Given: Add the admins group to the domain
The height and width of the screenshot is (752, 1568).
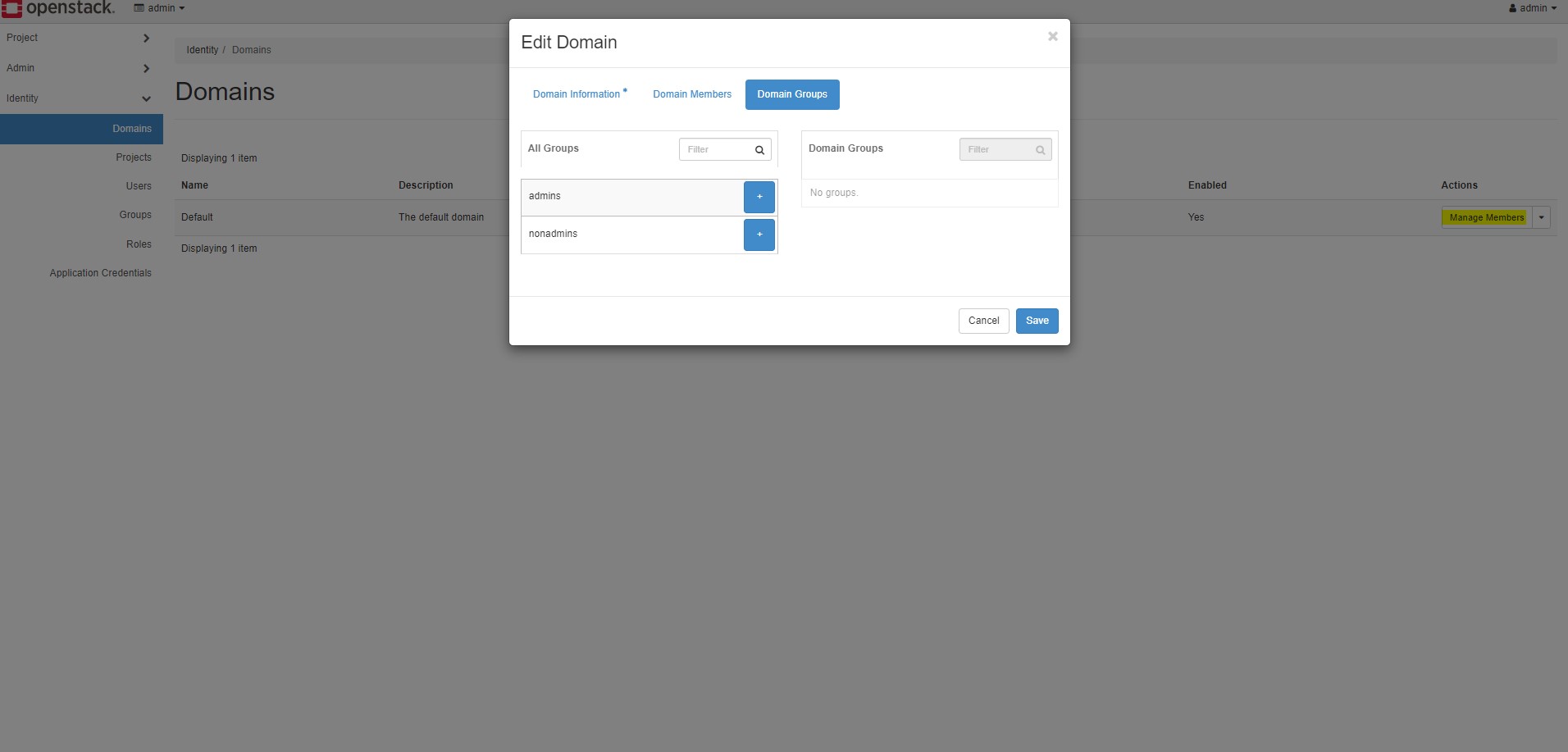Looking at the screenshot, I should click(x=759, y=197).
